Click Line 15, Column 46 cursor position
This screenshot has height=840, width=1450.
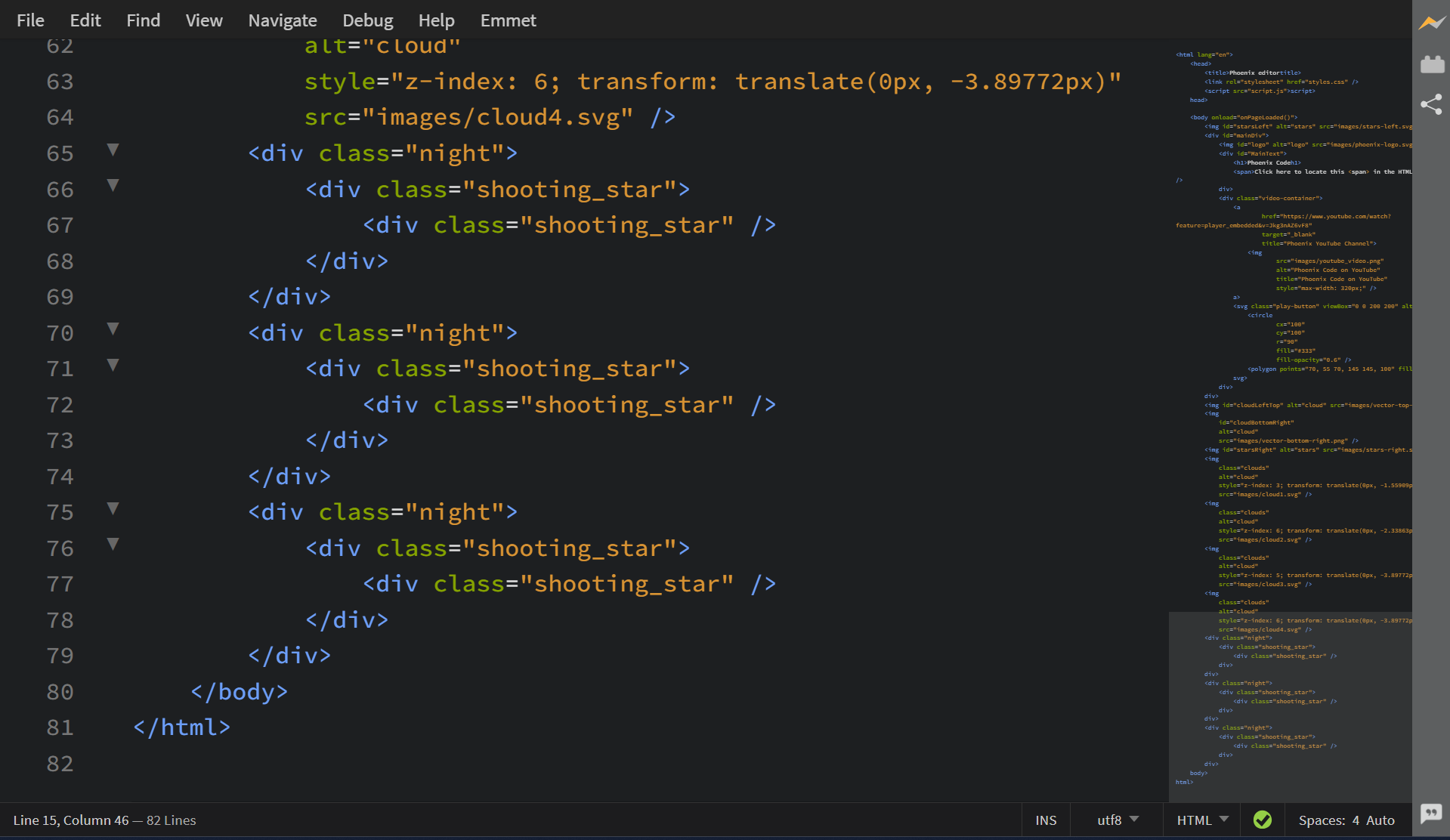(71, 820)
